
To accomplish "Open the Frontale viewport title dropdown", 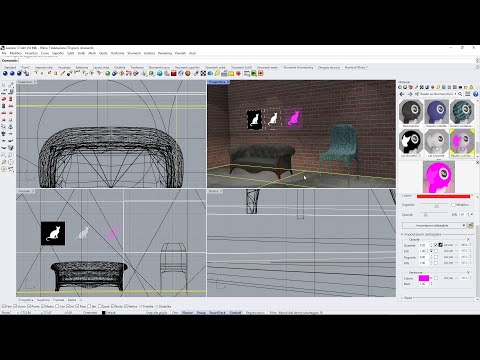I will 33,191.
